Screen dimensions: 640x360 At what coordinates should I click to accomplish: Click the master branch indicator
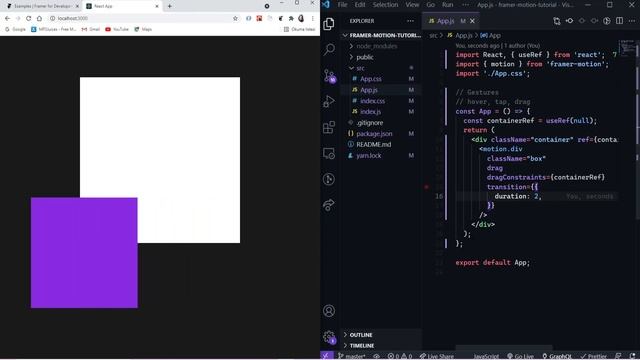tap(351, 356)
